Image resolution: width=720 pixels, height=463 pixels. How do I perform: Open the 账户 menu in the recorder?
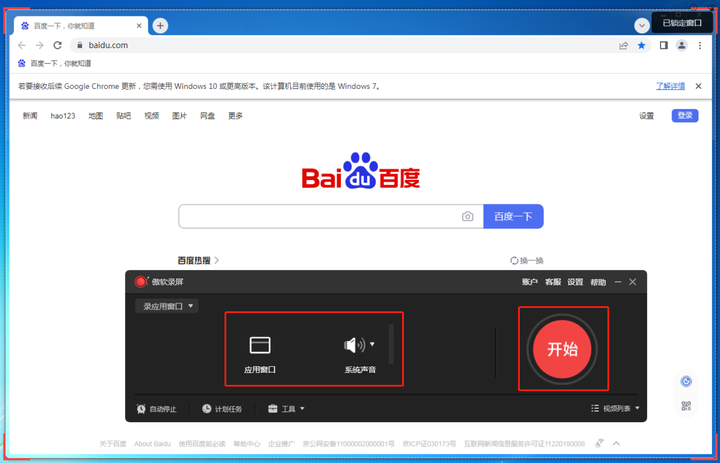coord(529,282)
